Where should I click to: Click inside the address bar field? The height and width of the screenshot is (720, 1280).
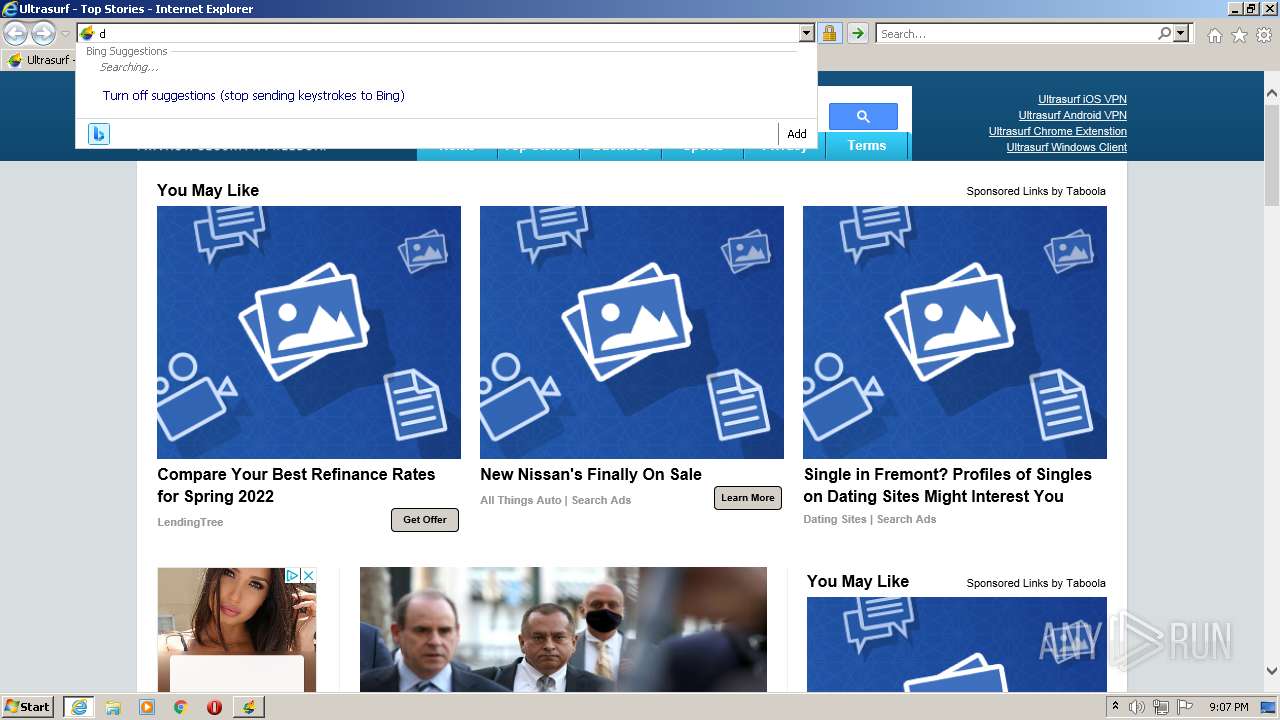438,34
